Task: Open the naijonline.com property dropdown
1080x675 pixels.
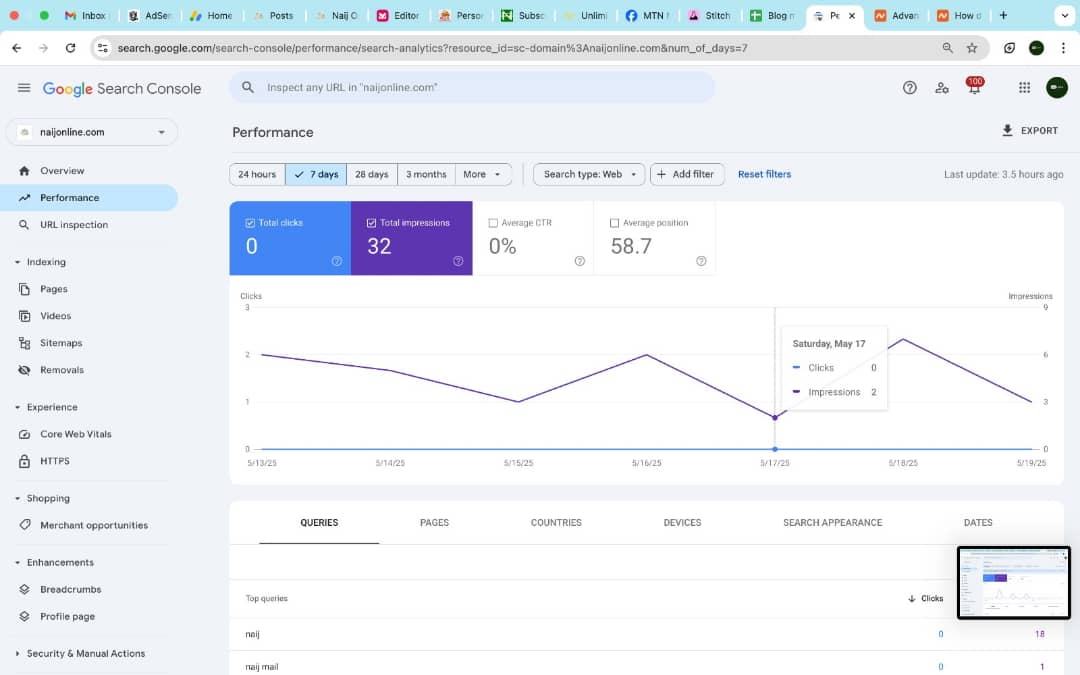Action: pos(92,132)
